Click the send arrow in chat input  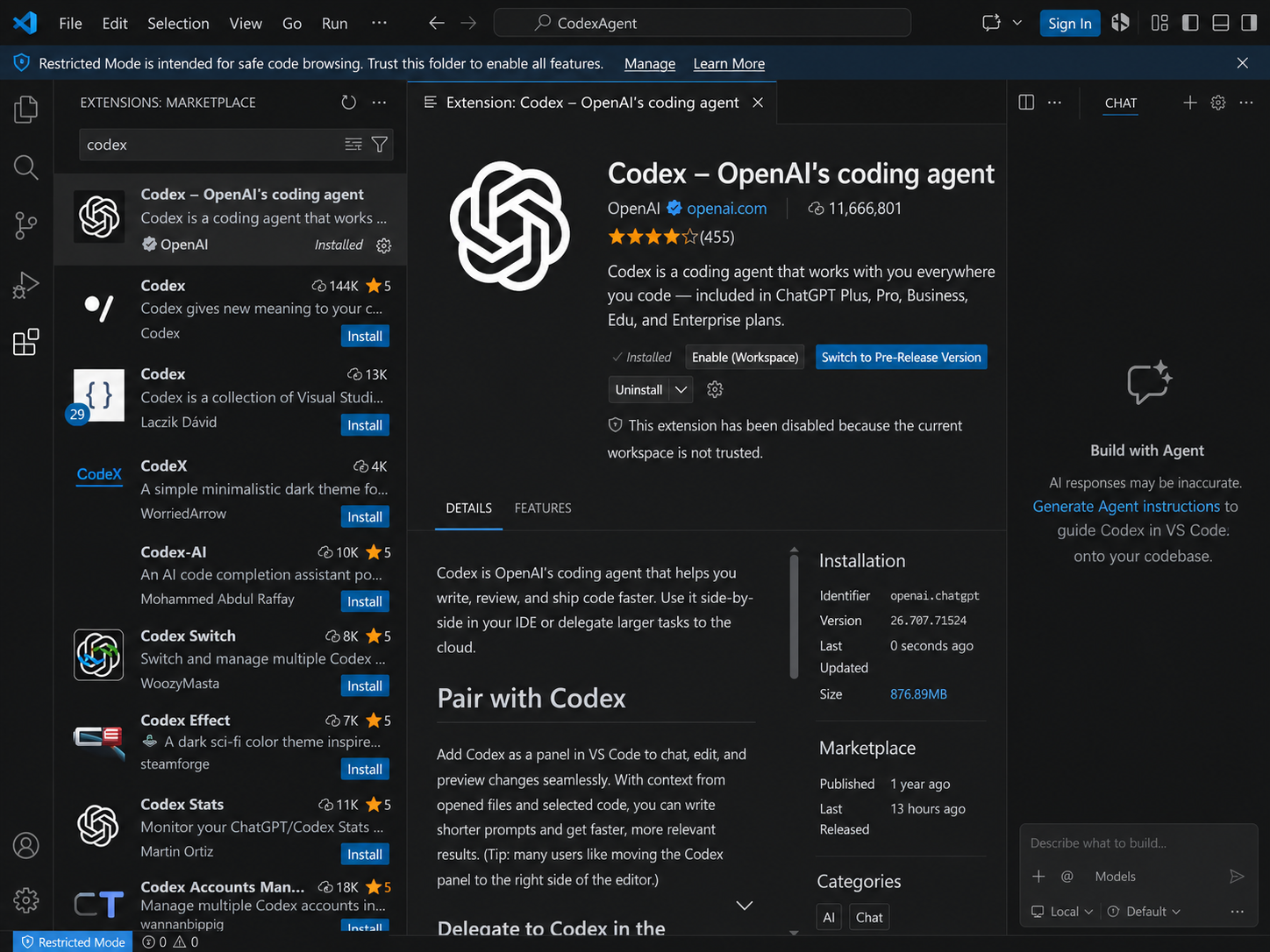[1237, 877]
